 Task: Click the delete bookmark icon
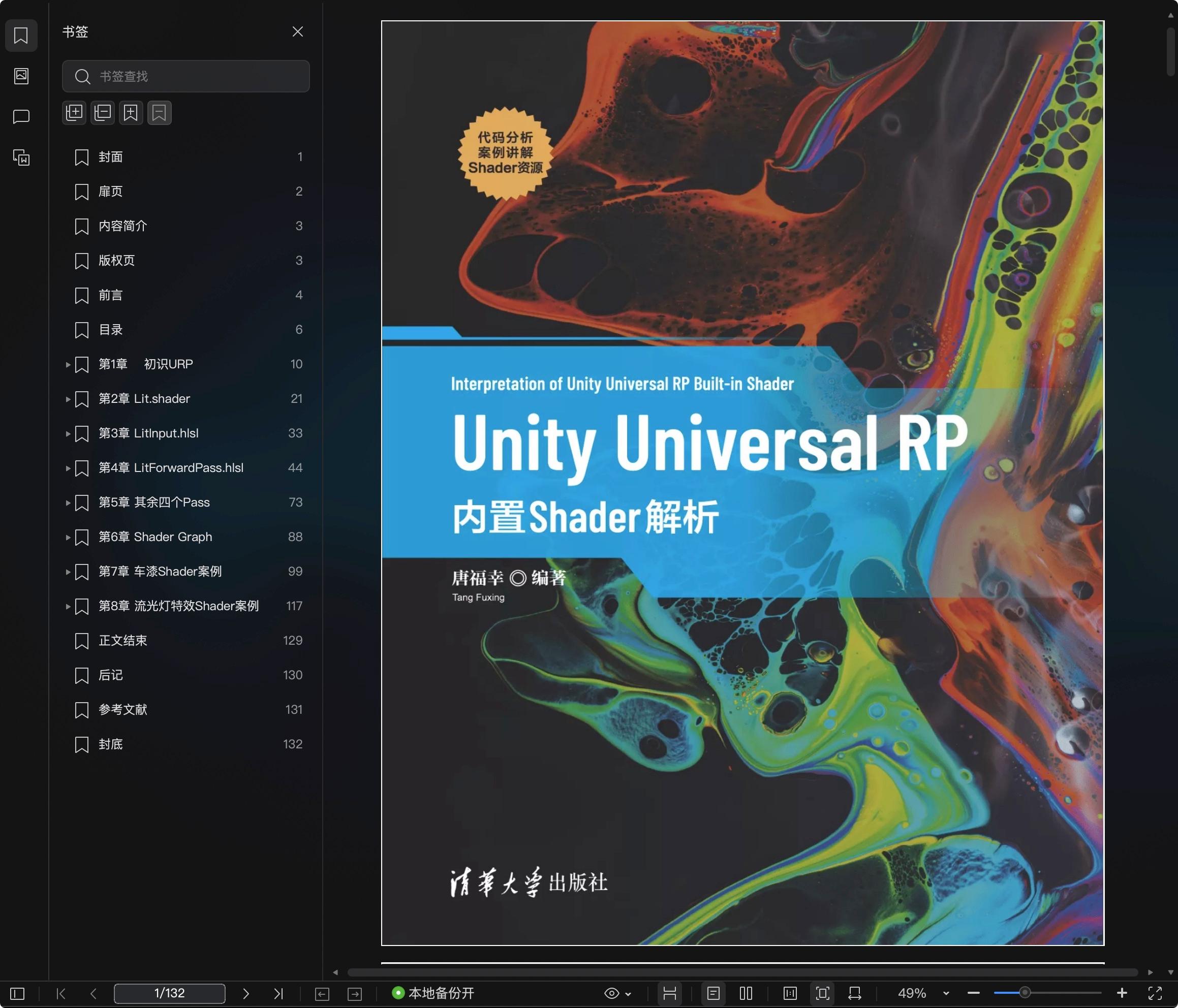coord(159,113)
